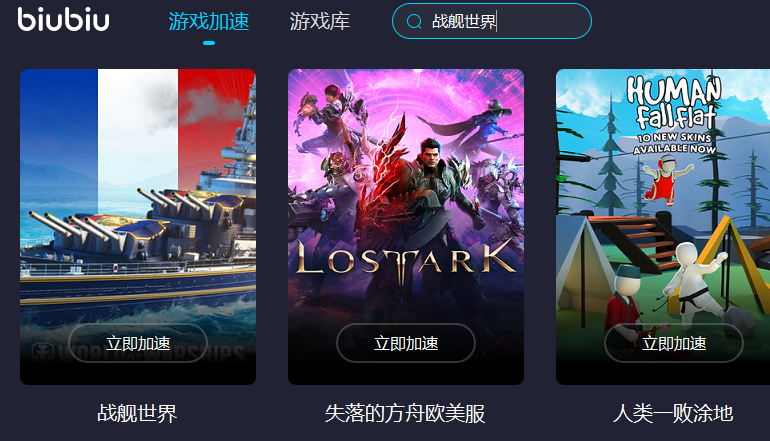Viewport: 770px width, 441px height.
Task: Select the 失落的方舟欧美服 game title
Action: (405, 413)
